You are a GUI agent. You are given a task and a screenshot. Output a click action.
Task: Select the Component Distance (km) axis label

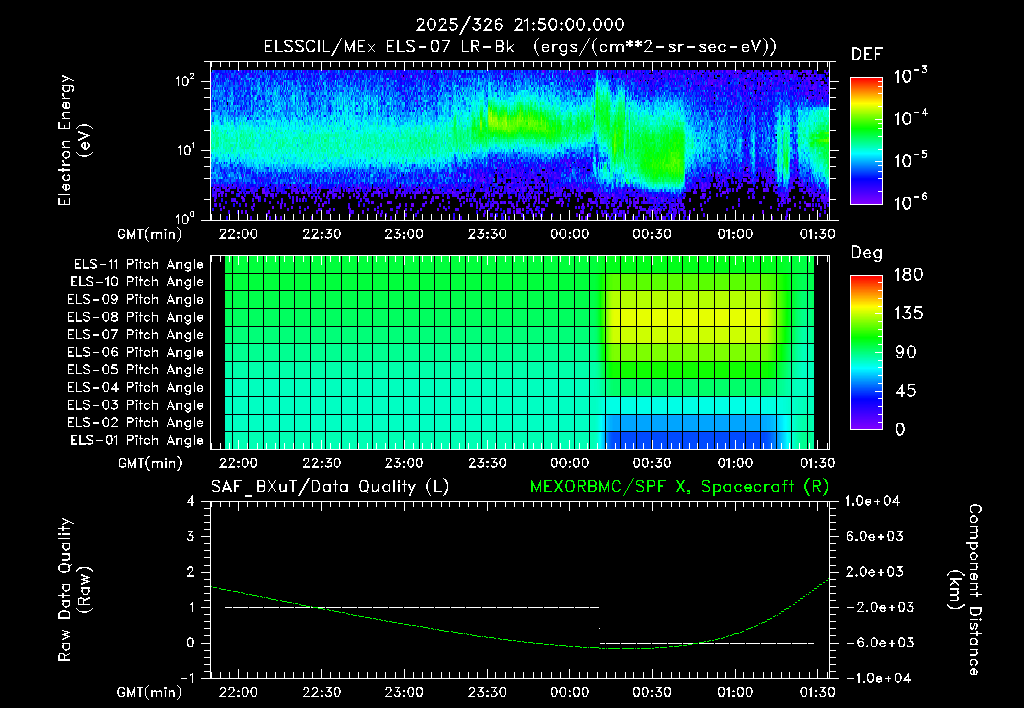965,590
